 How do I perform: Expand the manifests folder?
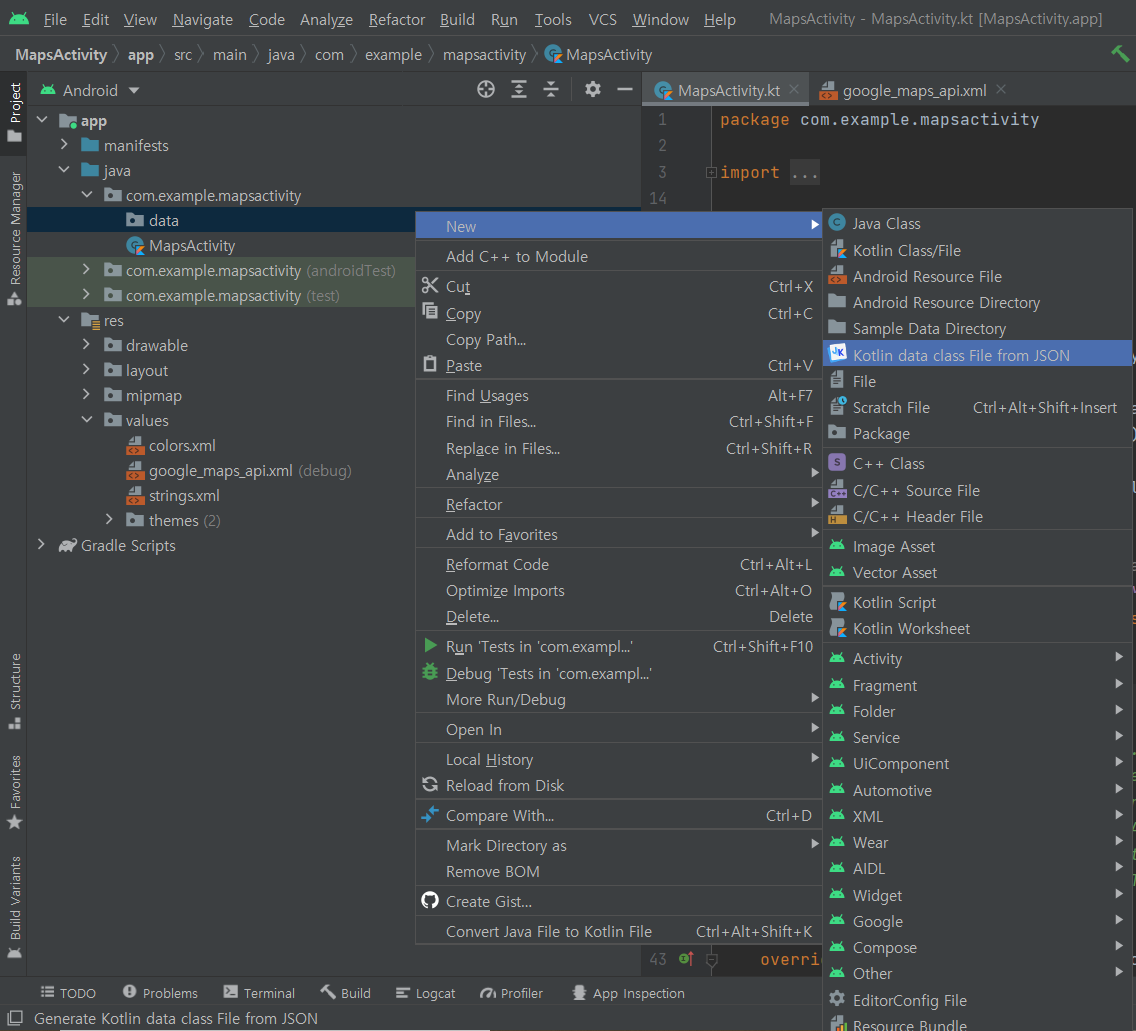(x=64, y=145)
